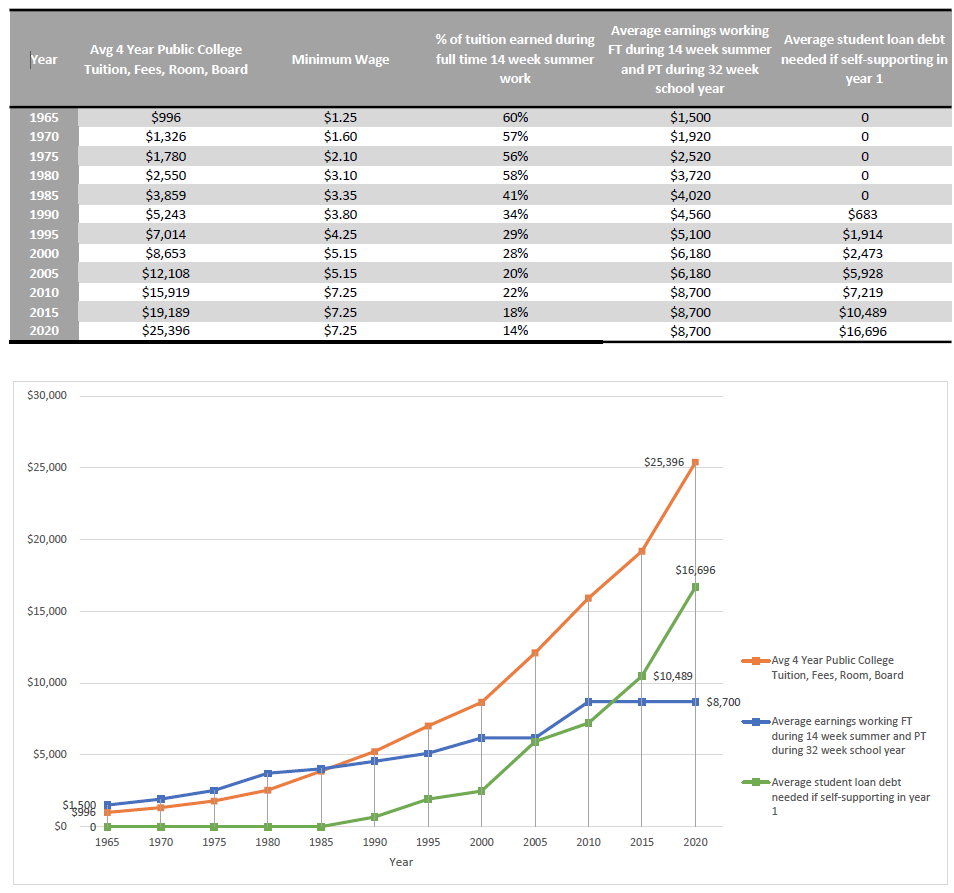Click the $3,859 tuition cell

point(166,195)
